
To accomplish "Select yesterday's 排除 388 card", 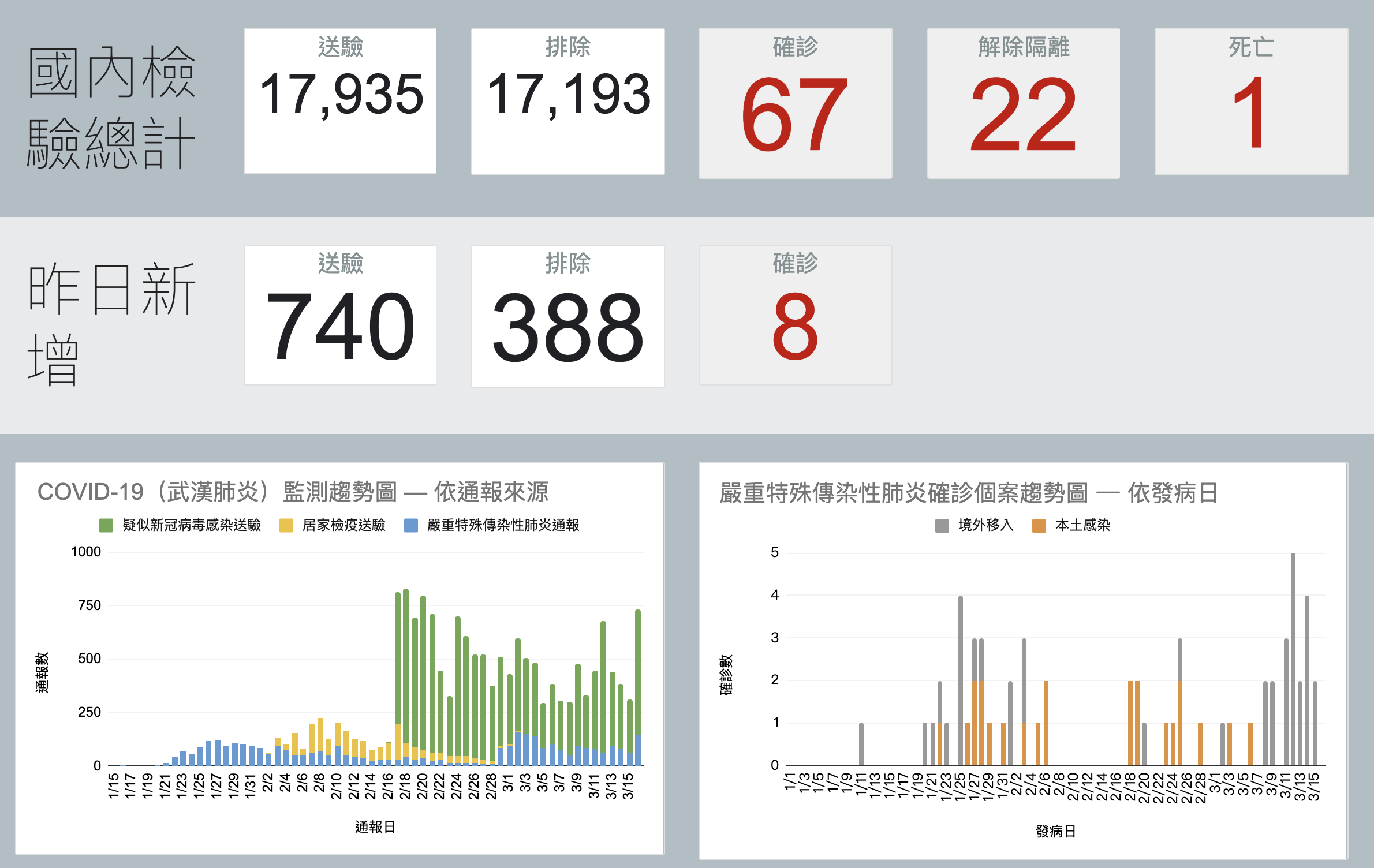I will 567,316.
